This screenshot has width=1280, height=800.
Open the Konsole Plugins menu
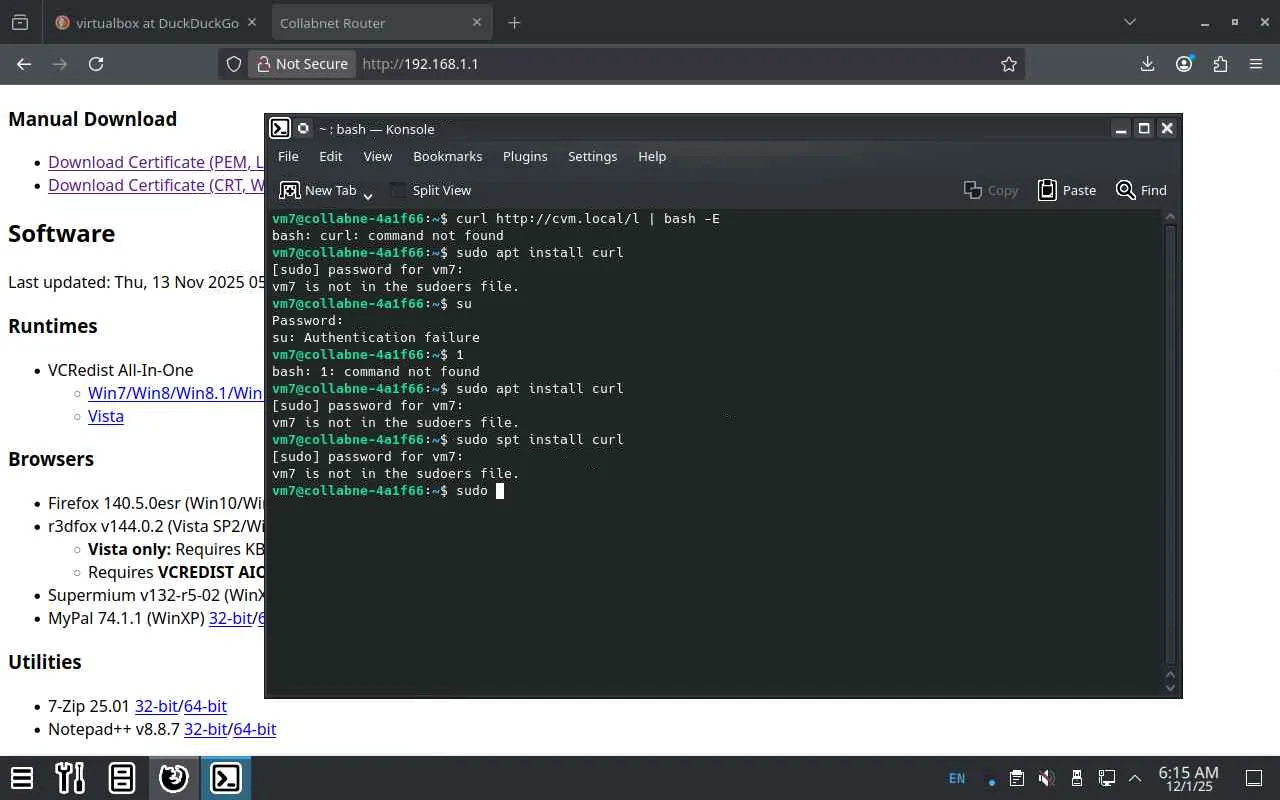point(525,156)
